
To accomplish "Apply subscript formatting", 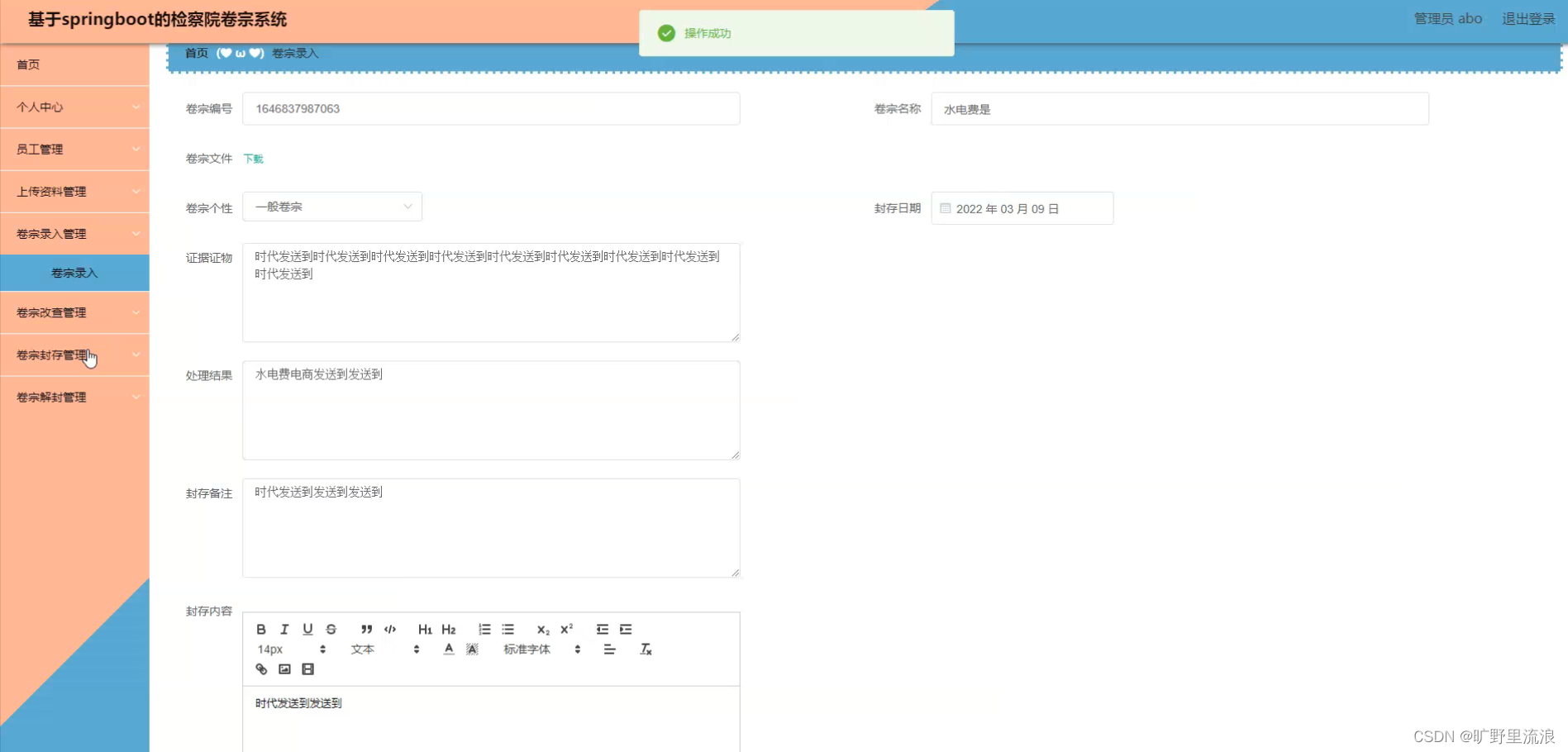I will click(541, 629).
